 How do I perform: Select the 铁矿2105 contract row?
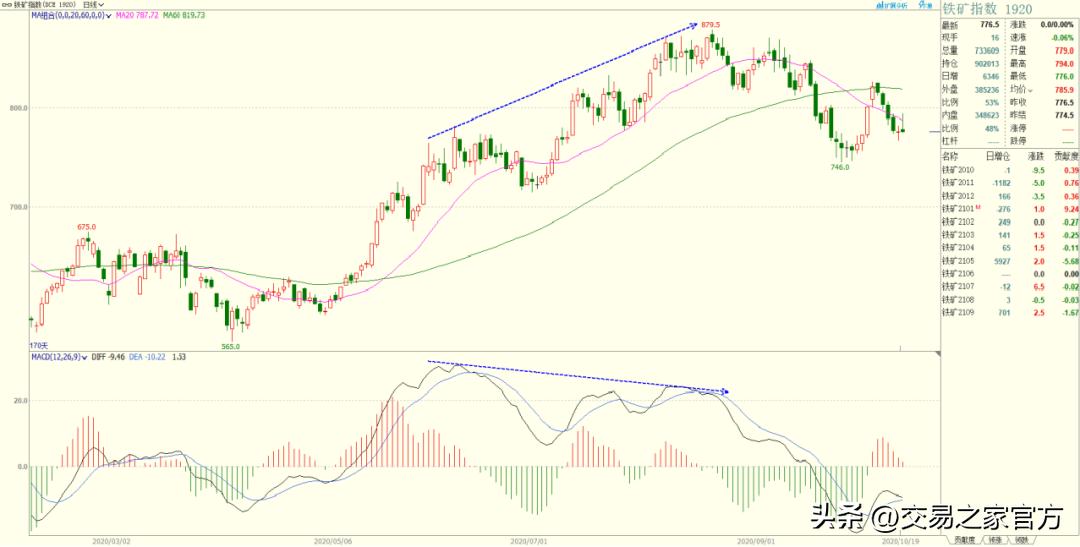point(1010,260)
